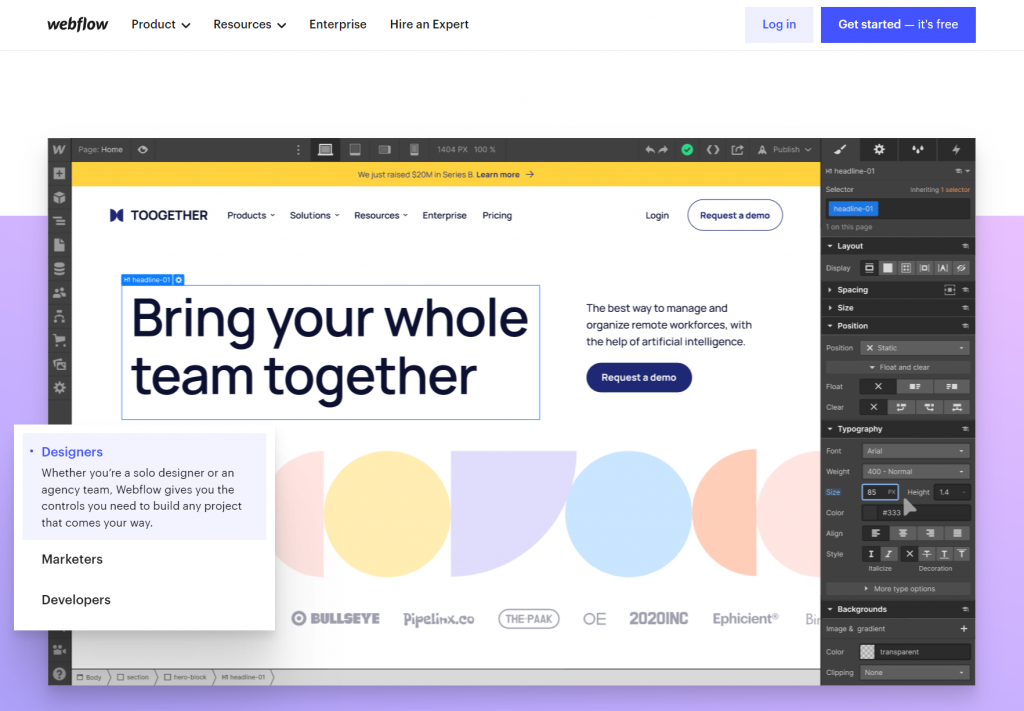This screenshot has width=1024, height=711.
Task: Toggle italic text style
Action: pos(888,554)
